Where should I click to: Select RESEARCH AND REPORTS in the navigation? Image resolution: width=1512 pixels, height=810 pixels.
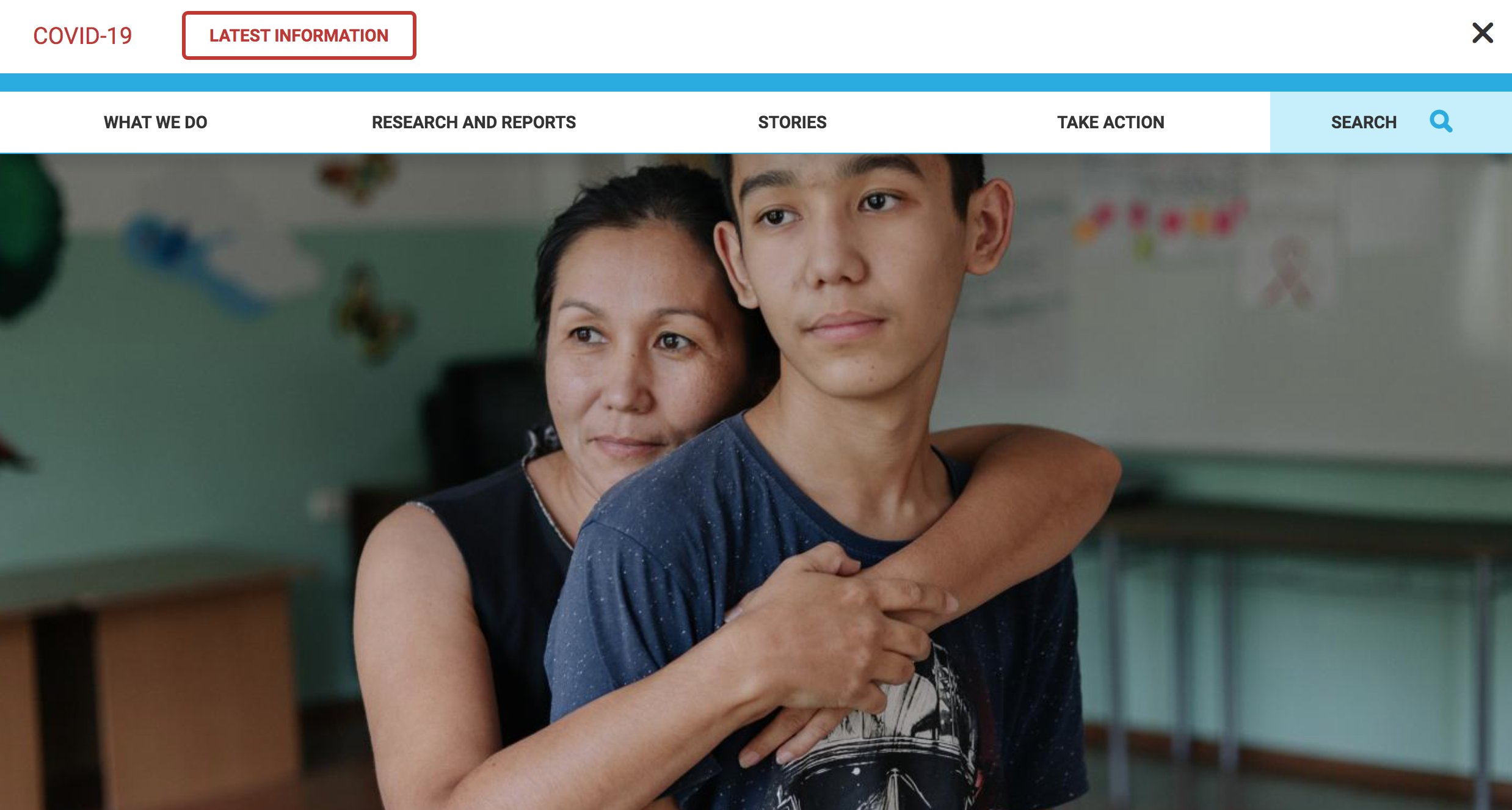click(474, 122)
